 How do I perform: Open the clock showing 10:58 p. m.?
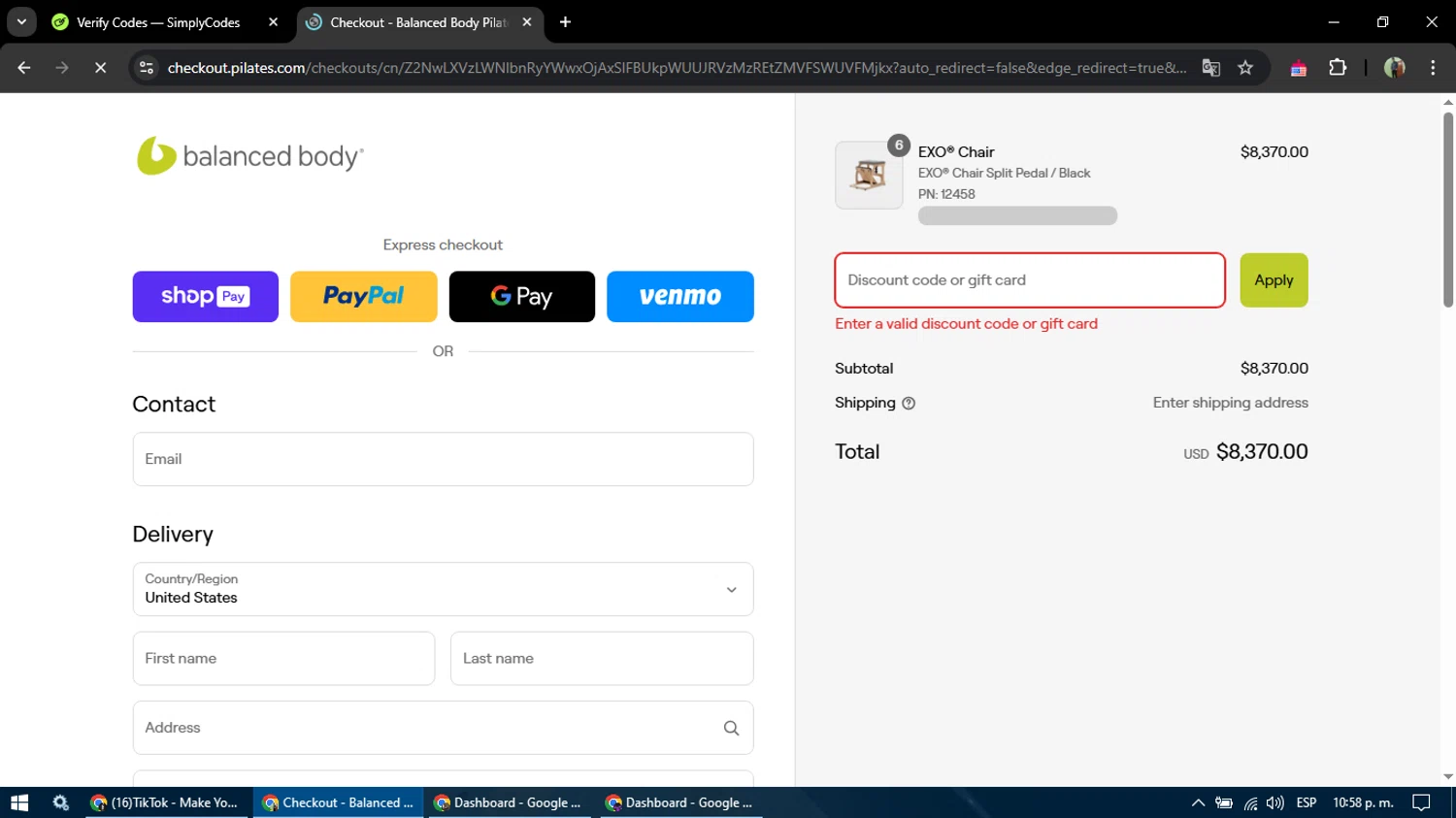tap(1363, 802)
